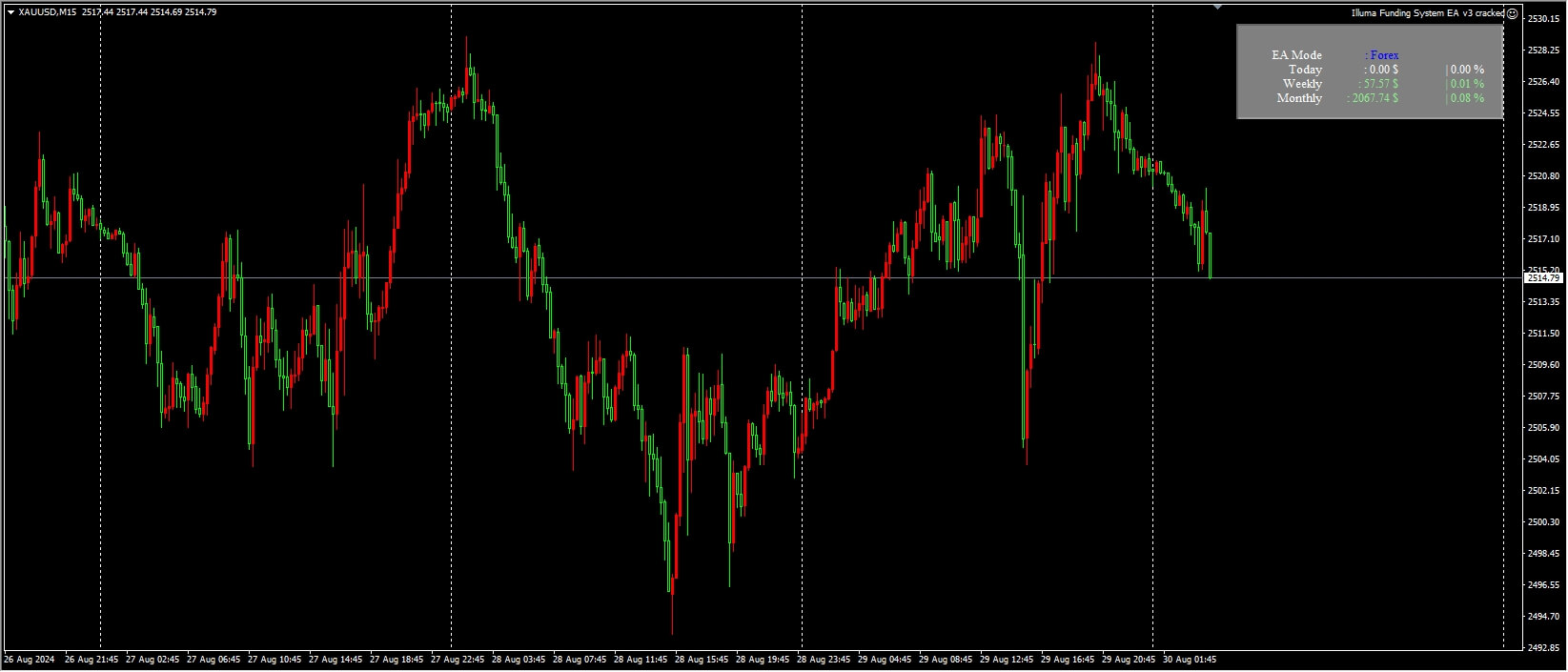Click the Monthly 2067.74 $ profit value
Image resolution: width=1568 pixels, height=672 pixels.
pos(1373,98)
